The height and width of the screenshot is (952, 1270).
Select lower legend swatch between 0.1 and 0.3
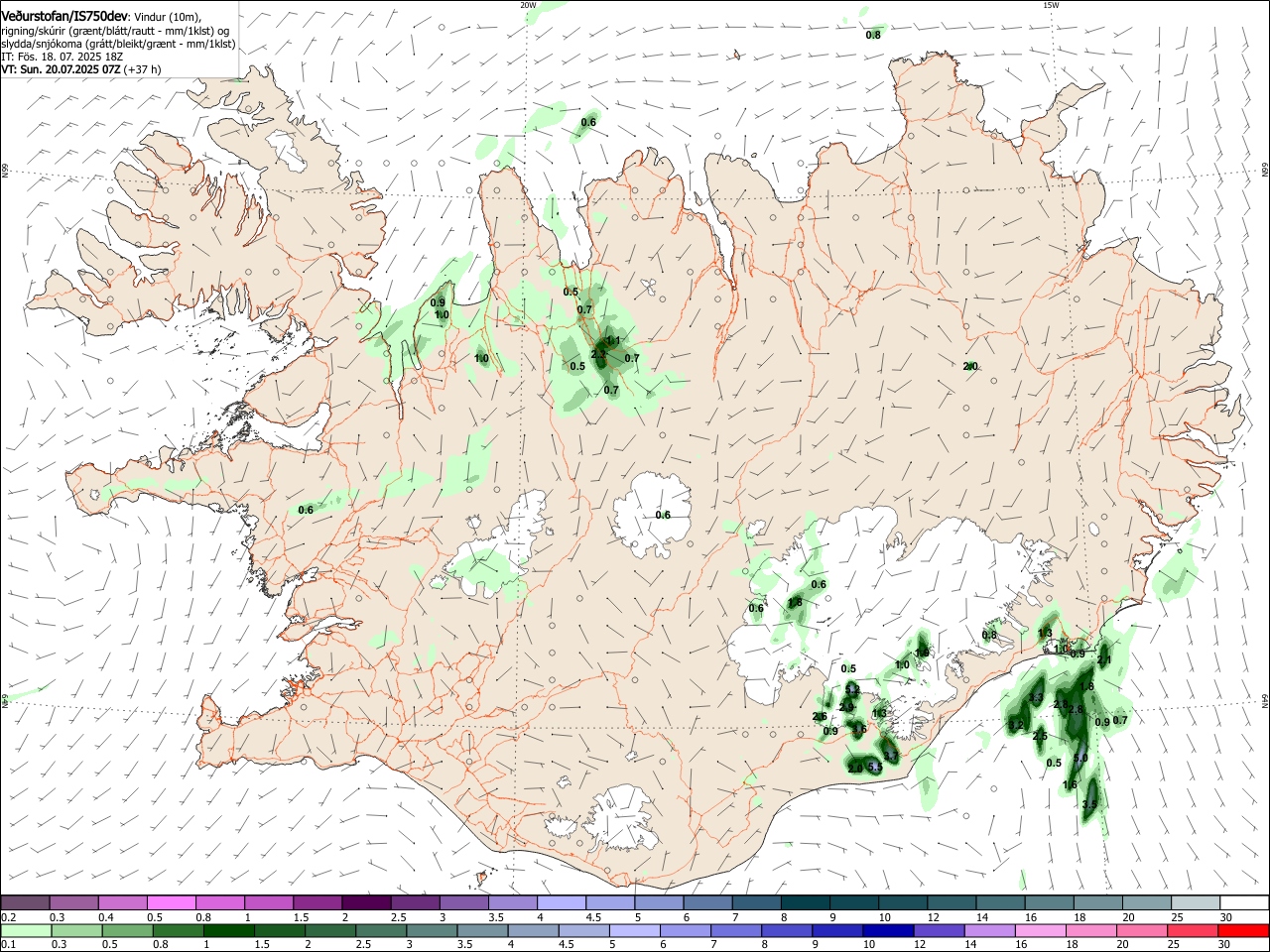pyautogui.click(x=26, y=931)
